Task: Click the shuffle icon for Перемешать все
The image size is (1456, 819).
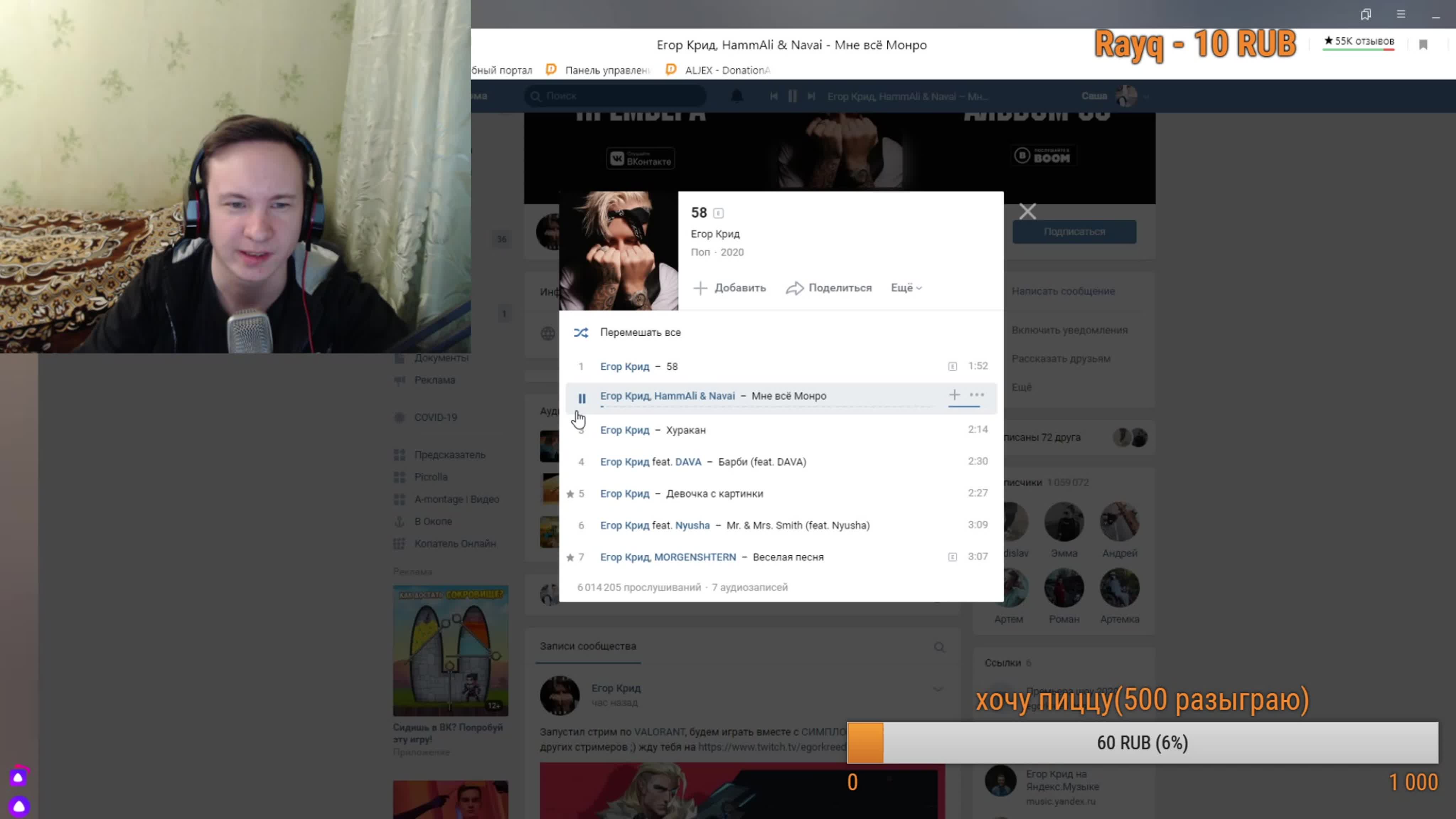Action: 580,332
